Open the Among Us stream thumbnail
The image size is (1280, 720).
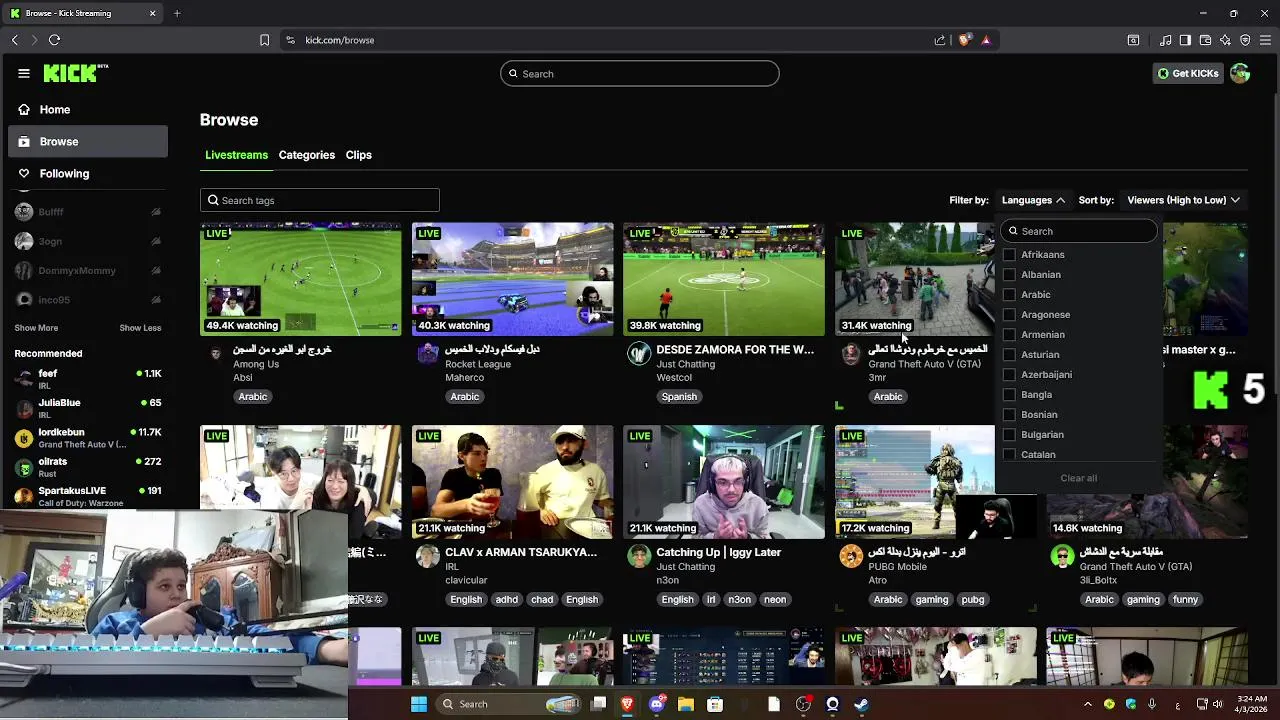[x=301, y=279]
